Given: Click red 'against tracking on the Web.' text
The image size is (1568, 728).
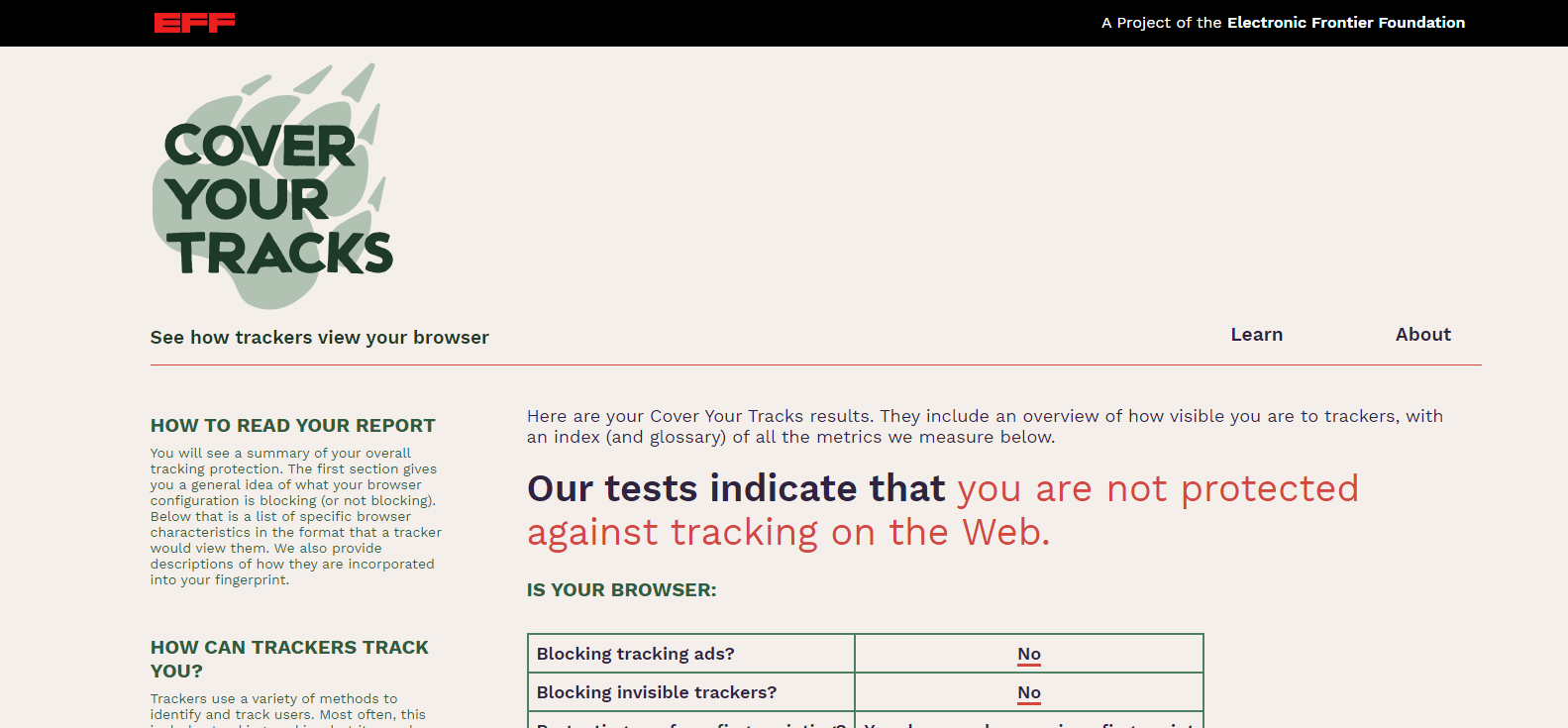Looking at the screenshot, I should [788, 533].
